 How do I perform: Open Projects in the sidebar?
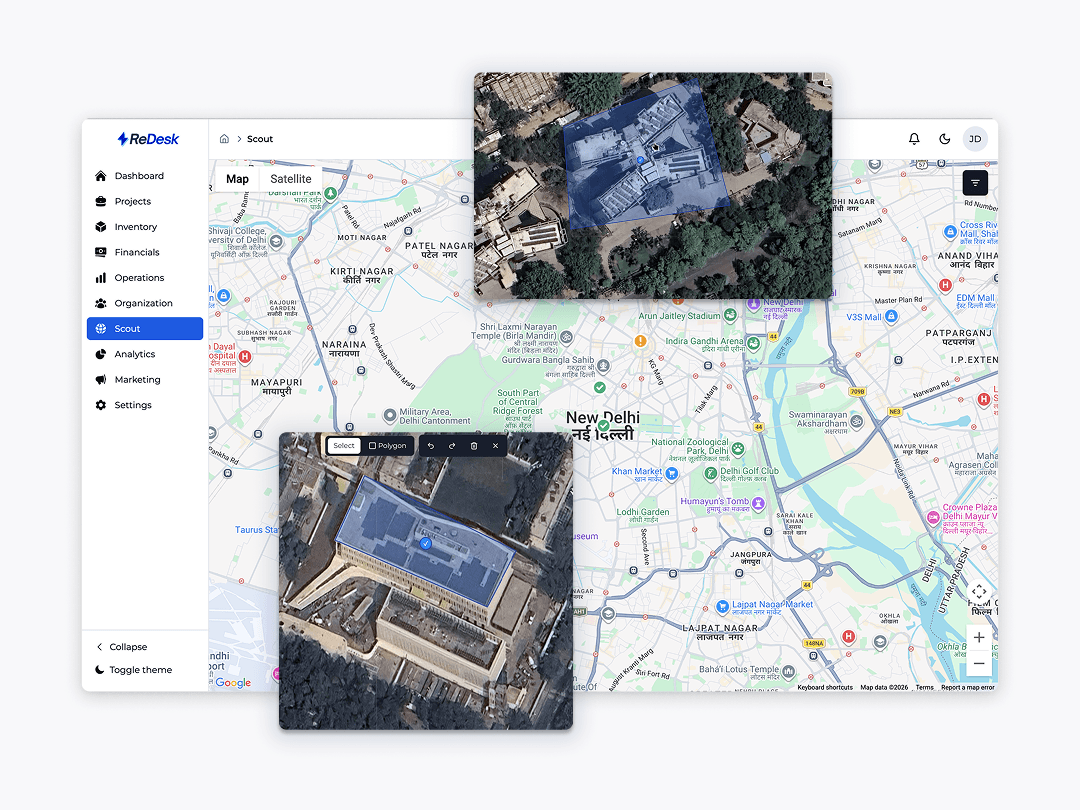coord(145,201)
